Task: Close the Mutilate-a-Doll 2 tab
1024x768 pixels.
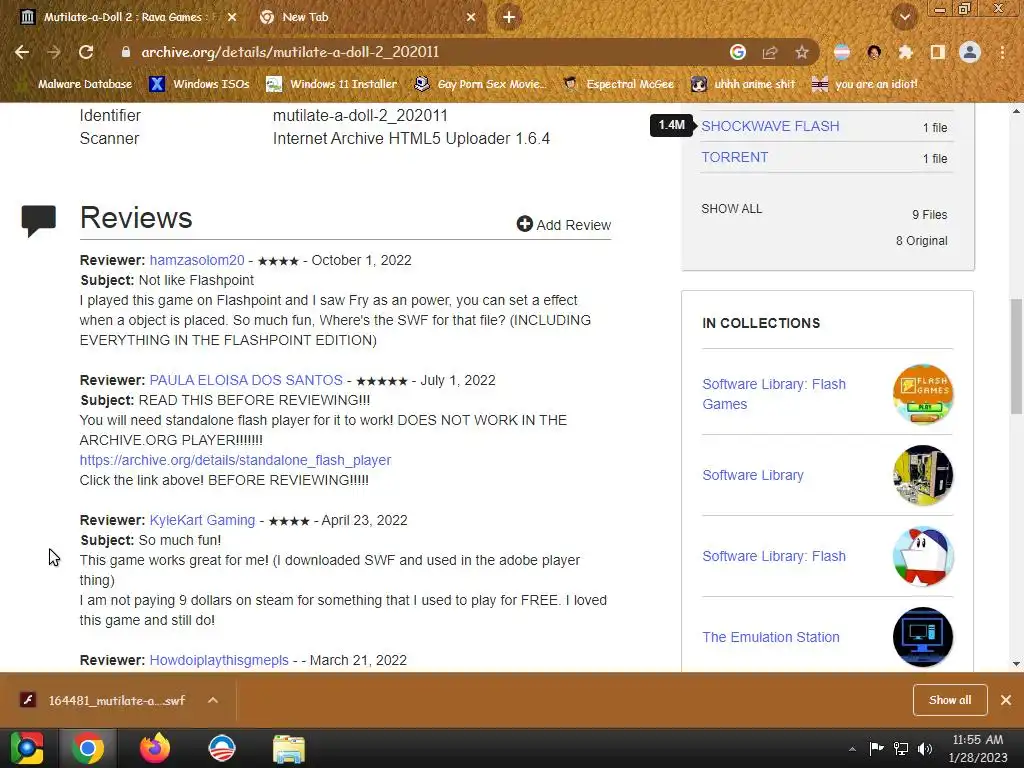Action: 232,17
